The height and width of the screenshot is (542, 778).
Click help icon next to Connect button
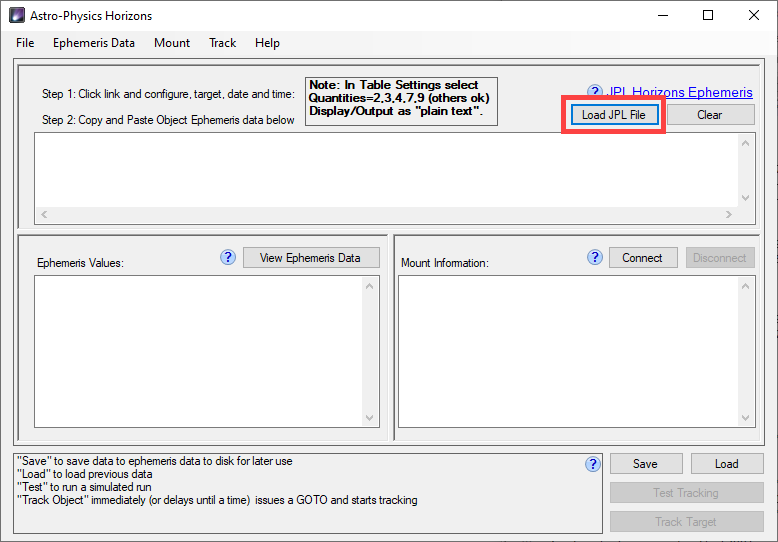pyautogui.click(x=594, y=257)
